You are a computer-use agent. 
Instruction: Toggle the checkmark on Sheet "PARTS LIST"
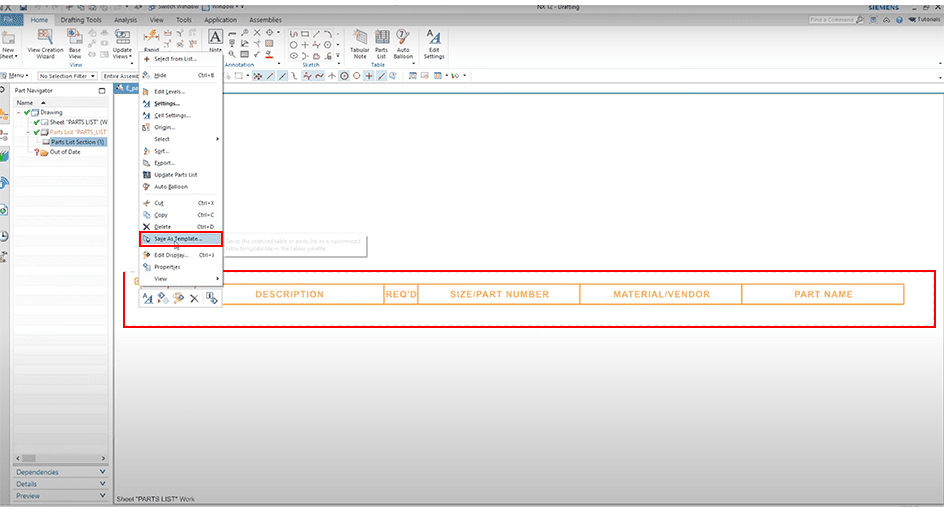37,122
